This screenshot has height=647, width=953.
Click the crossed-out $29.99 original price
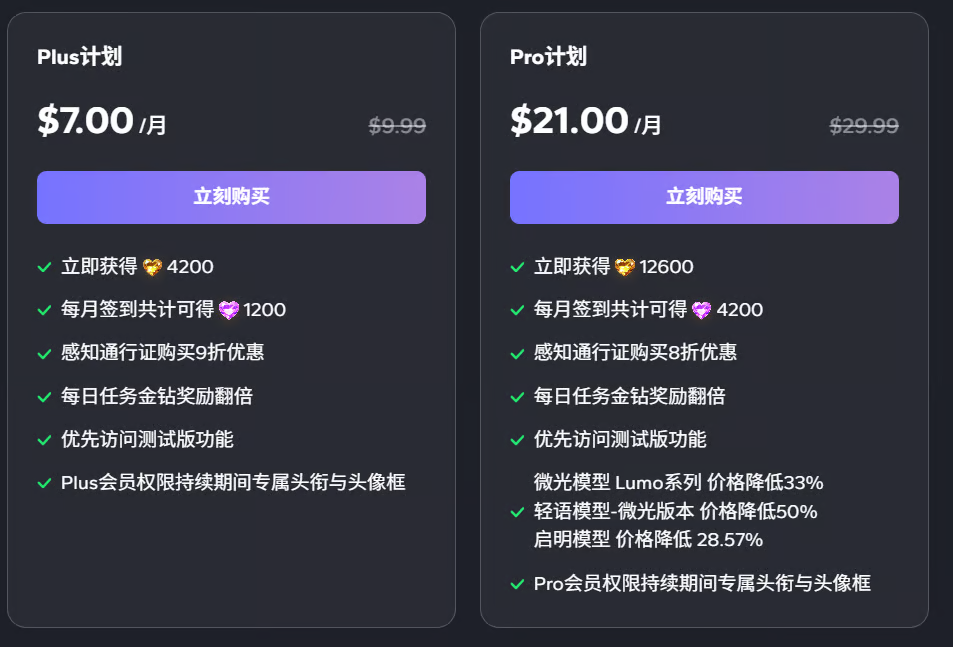[x=864, y=126]
